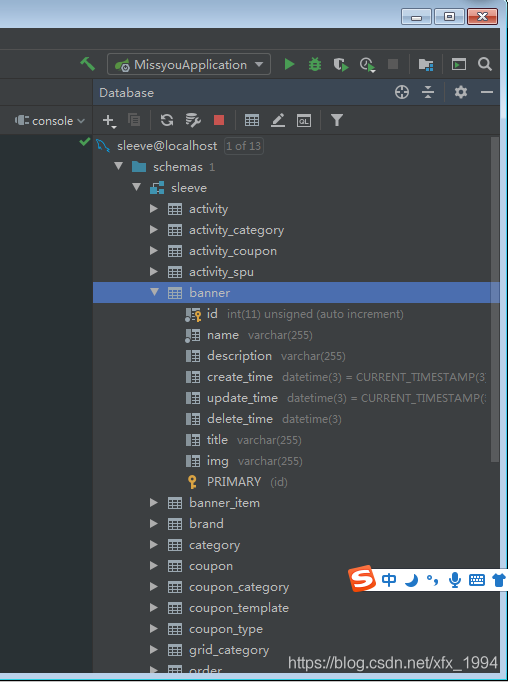Select the coupon_type table
The image size is (508, 682).
(226, 629)
